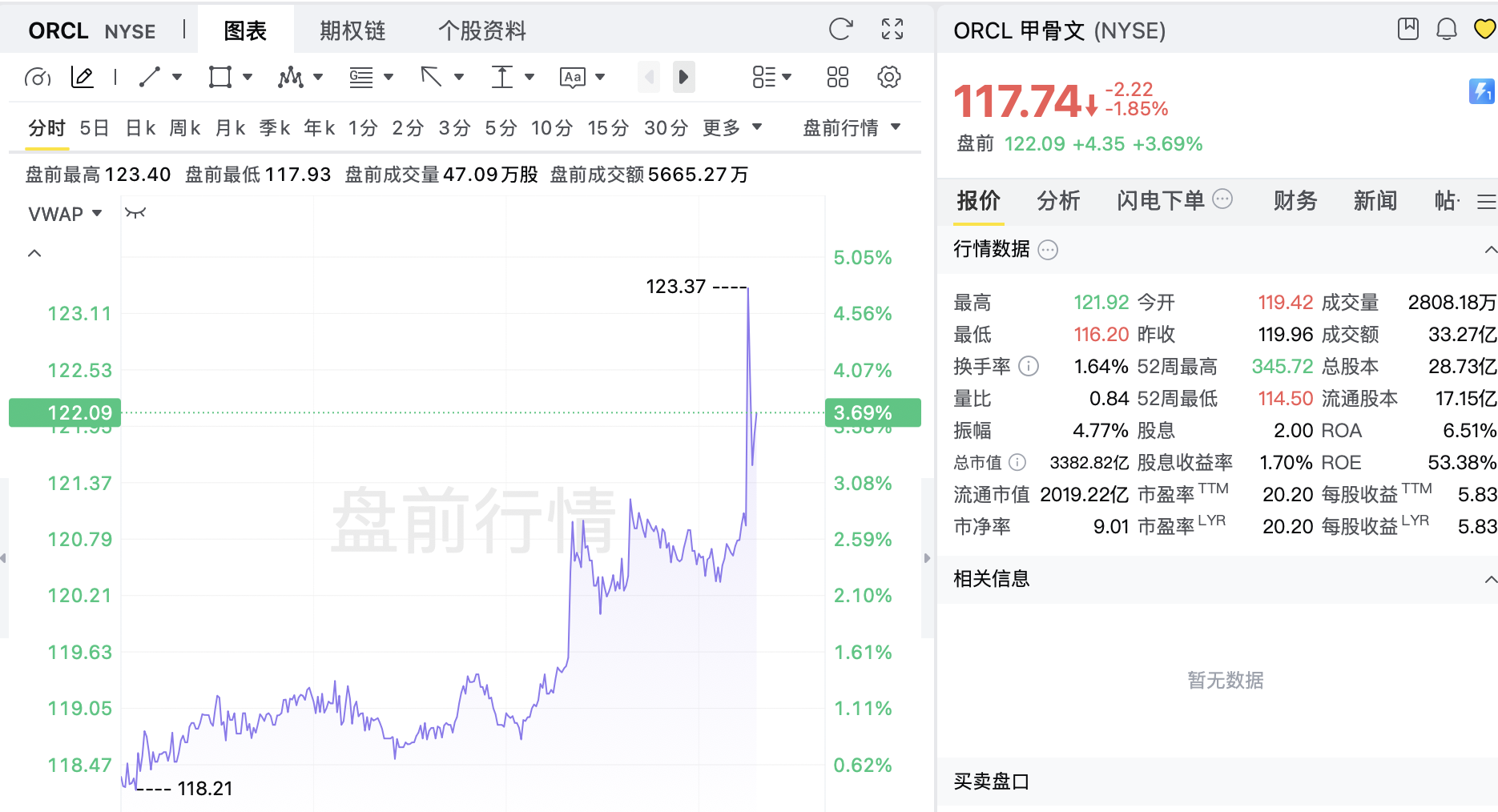1498x812 pixels.
Task: Open the 新闻 tab
Action: click(x=1375, y=200)
